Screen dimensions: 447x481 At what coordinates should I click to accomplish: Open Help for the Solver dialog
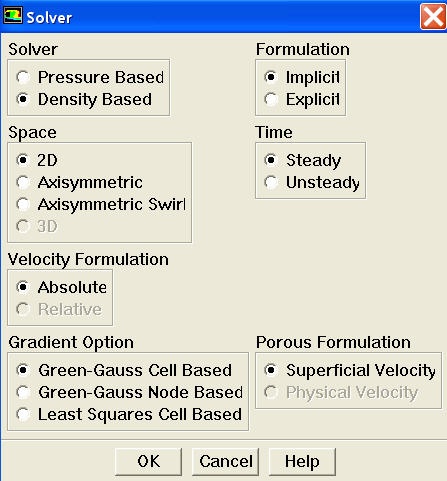click(302, 462)
